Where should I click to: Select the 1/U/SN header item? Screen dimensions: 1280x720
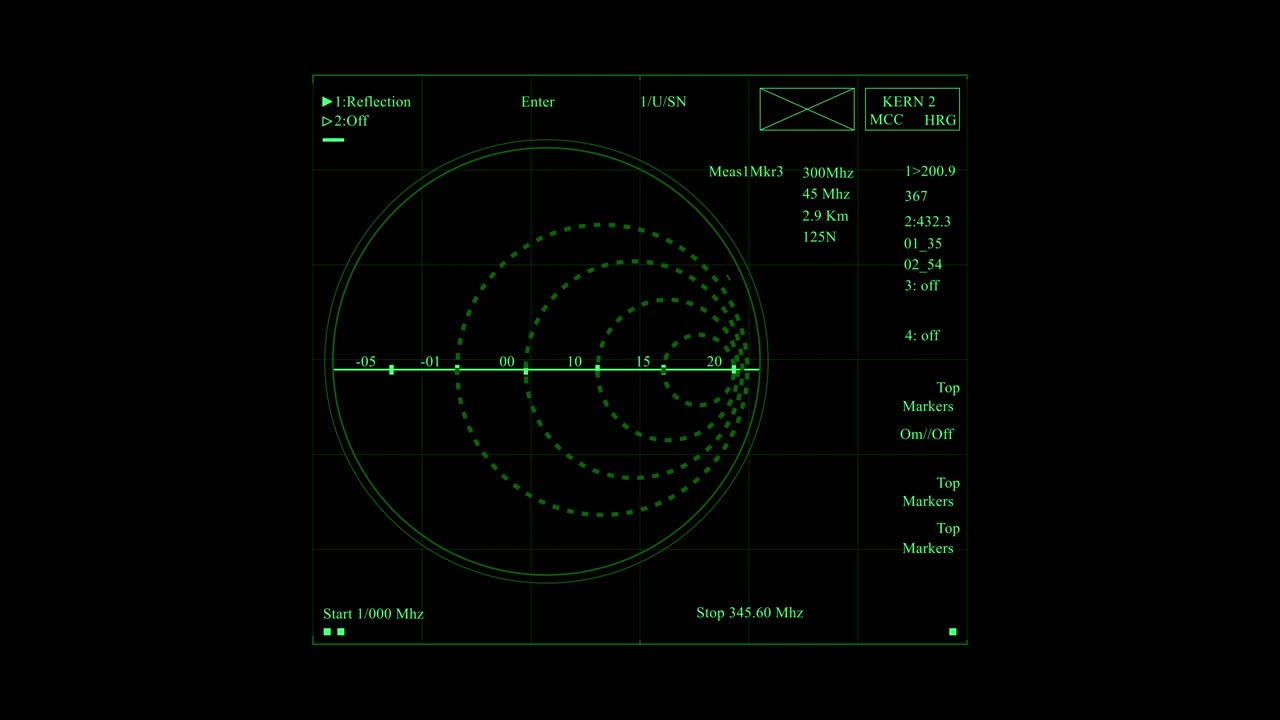click(663, 102)
